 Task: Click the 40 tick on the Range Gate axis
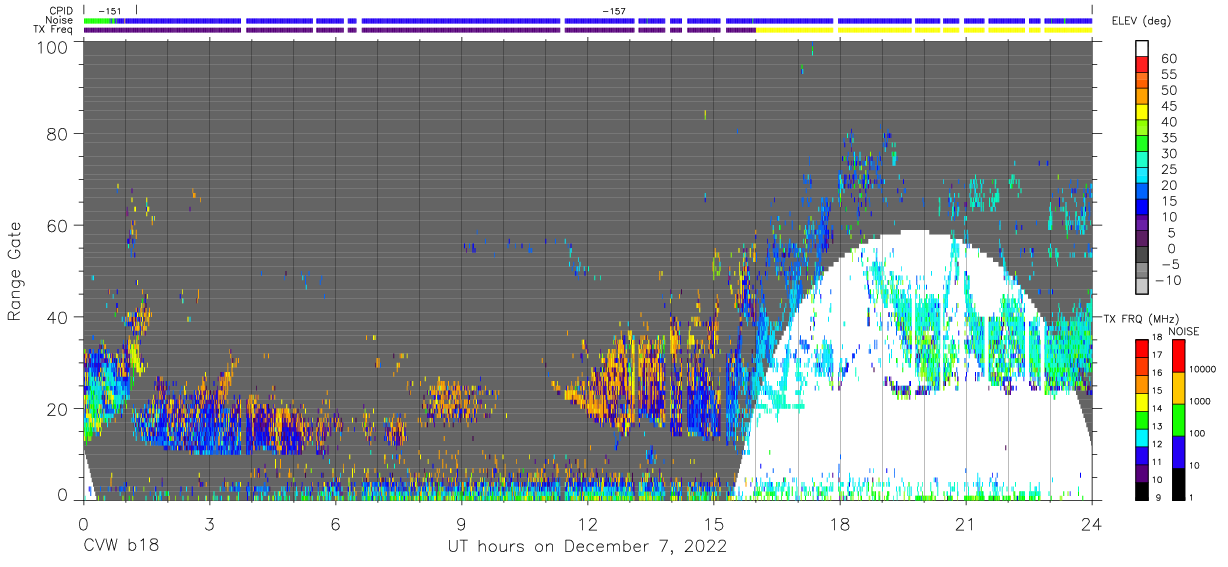click(58, 318)
